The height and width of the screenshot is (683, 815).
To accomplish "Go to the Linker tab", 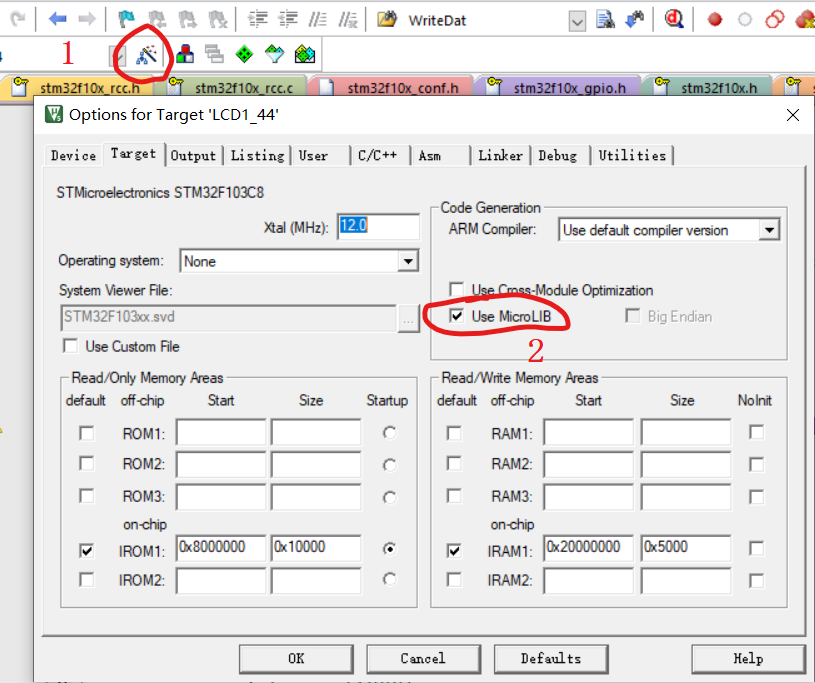I will click(500, 155).
